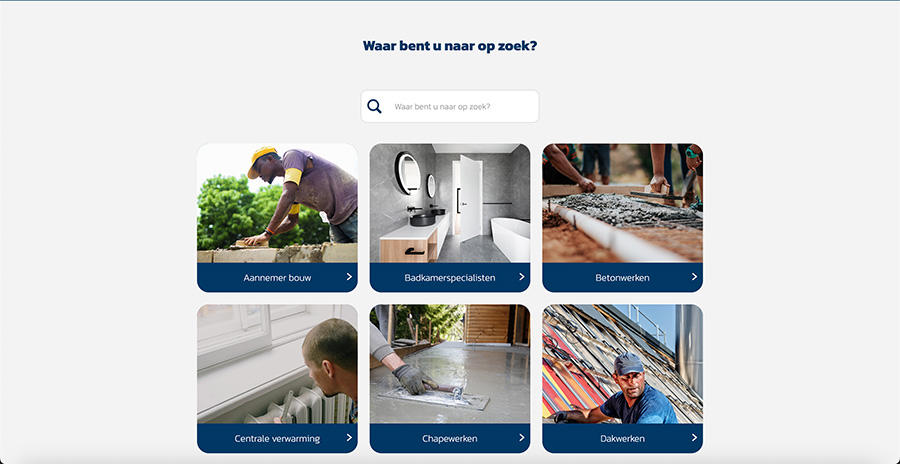Screen dimensions: 900x464
Task: Select the Centrale verwarming label bar
Action: click(277, 439)
